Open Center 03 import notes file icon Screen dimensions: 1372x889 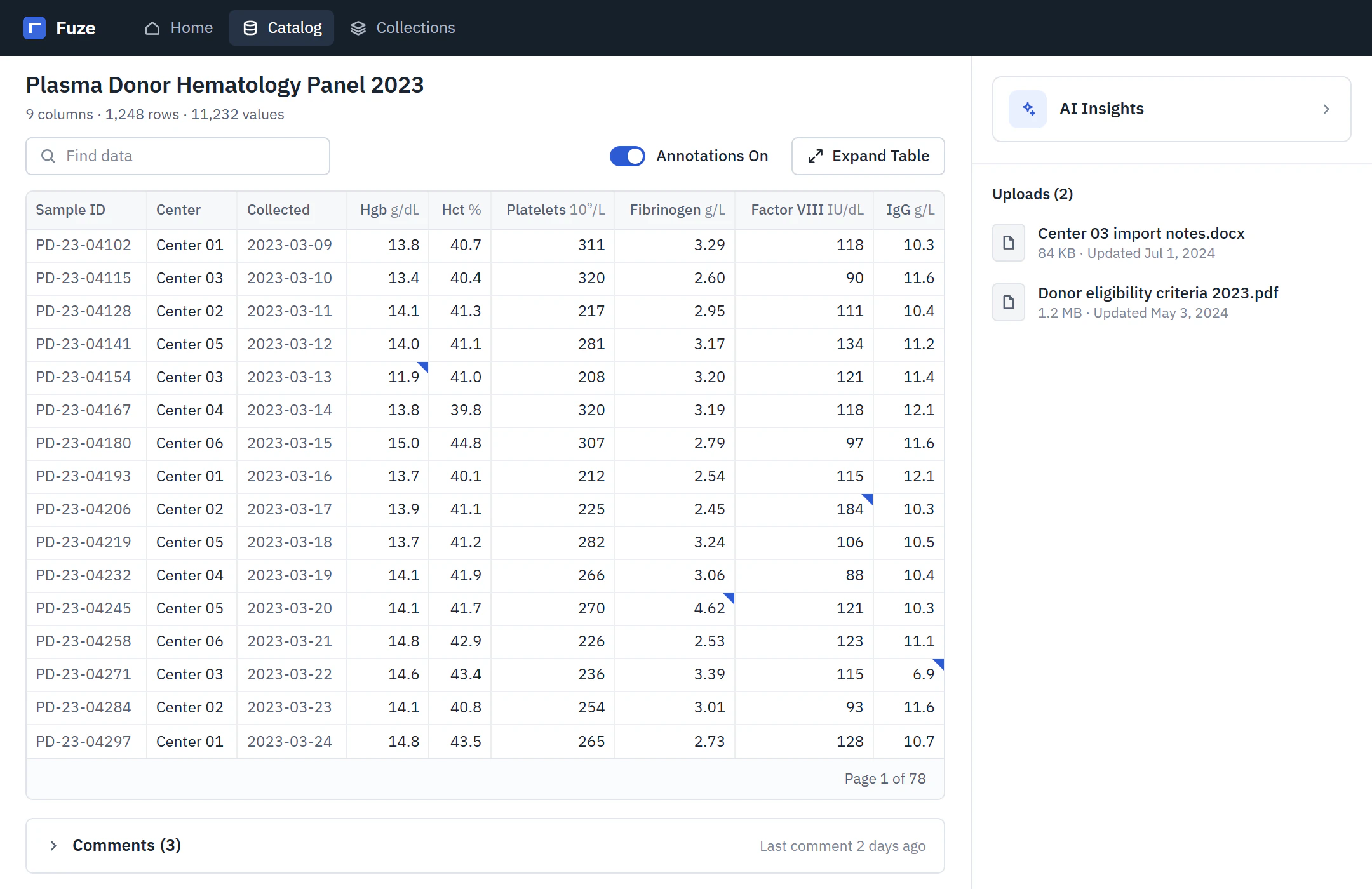point(1009,243)
